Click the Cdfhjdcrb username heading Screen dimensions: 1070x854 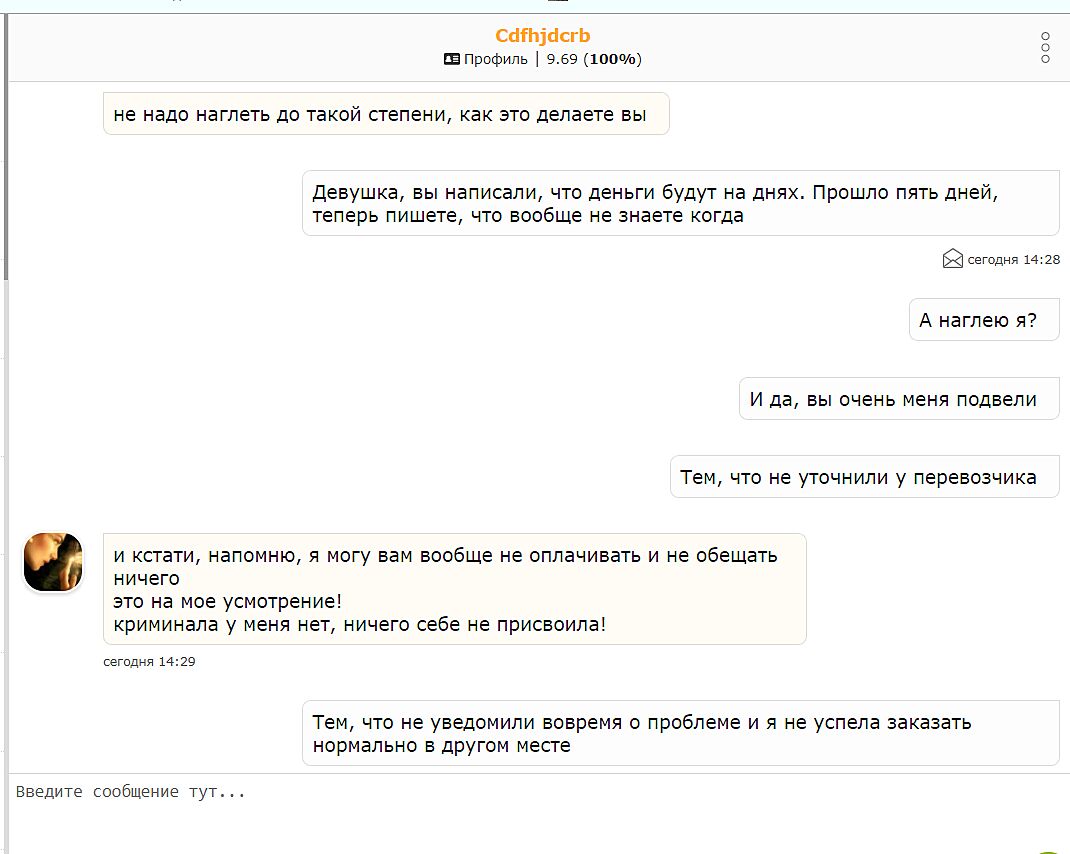point(542,36)
